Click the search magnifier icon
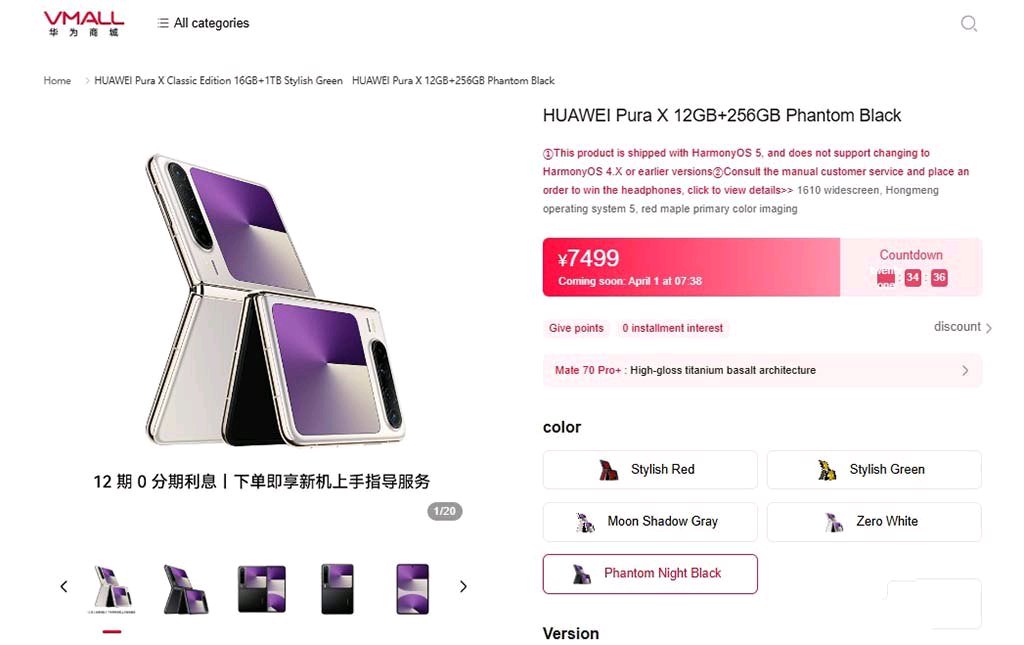 968,24
